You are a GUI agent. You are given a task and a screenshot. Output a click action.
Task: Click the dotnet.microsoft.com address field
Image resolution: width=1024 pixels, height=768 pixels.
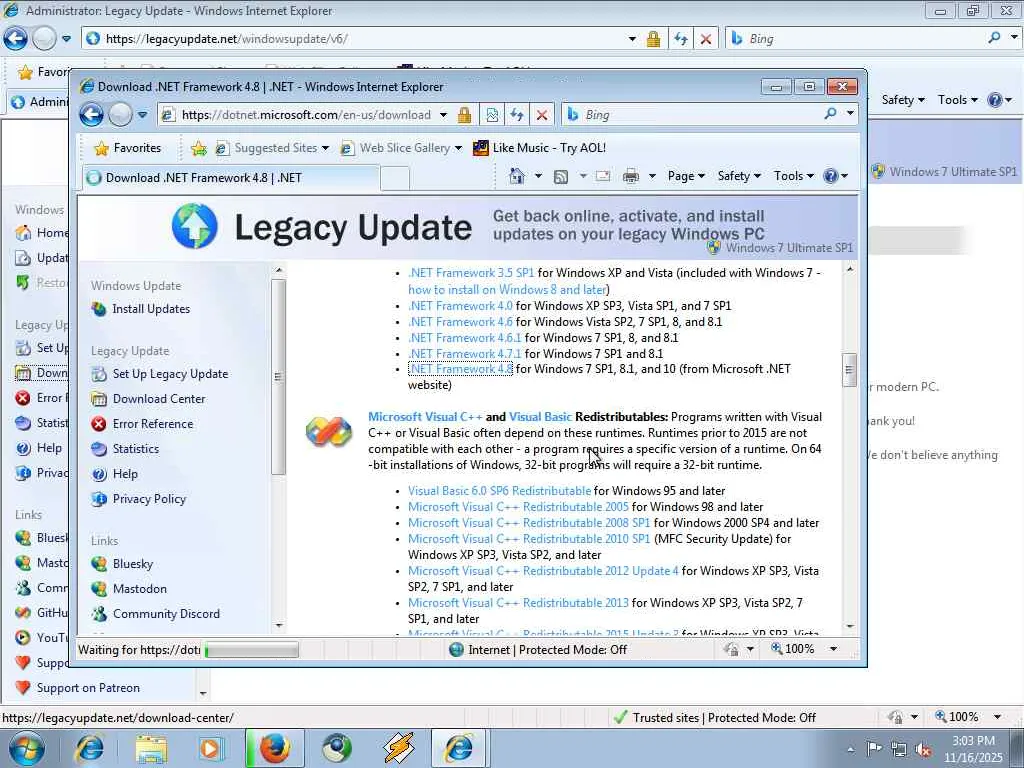coord(306,115)
